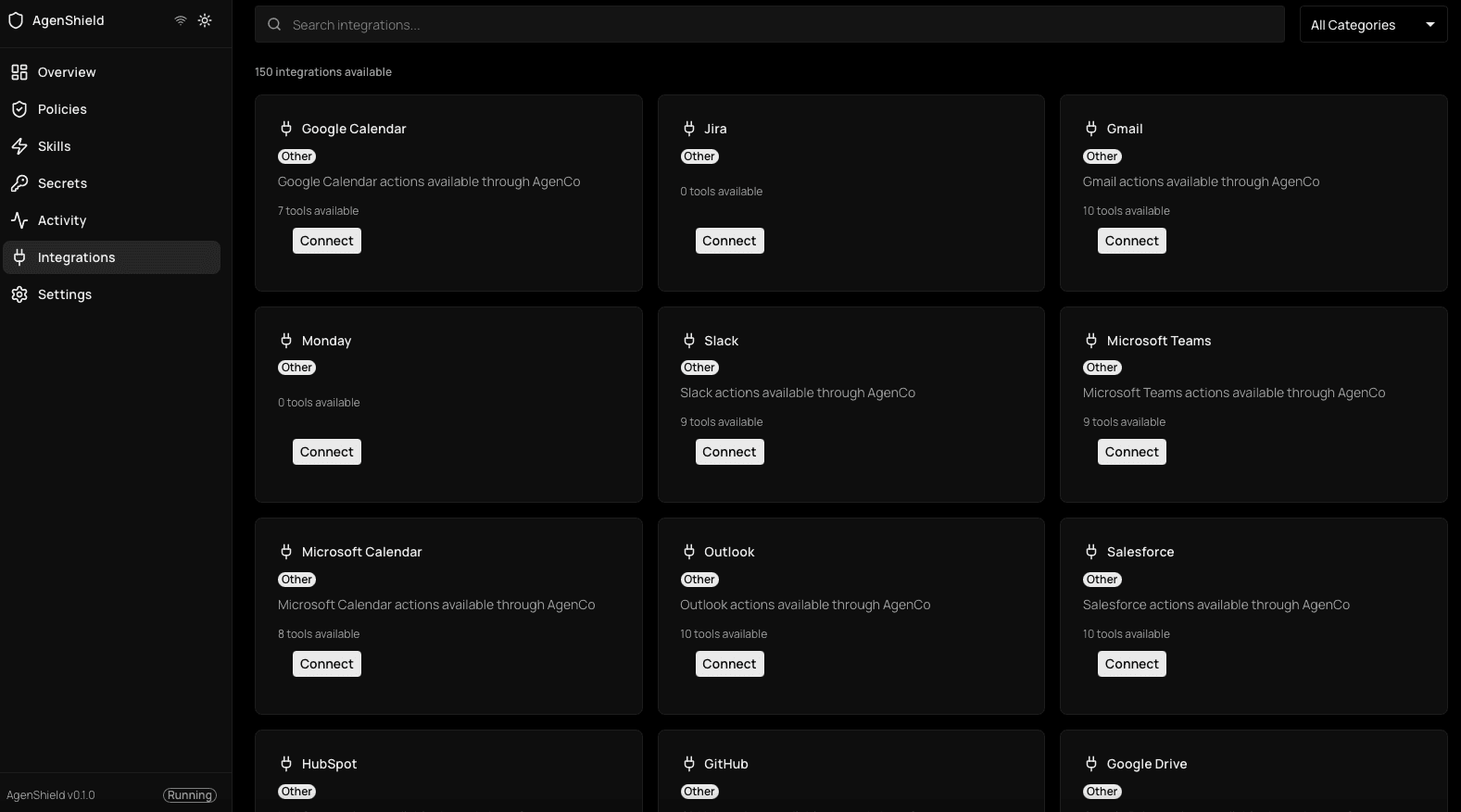This screenshot has width=1461, height=812.
Task: Click the plug icon on Gmail card
Action: click(1091, 129)
